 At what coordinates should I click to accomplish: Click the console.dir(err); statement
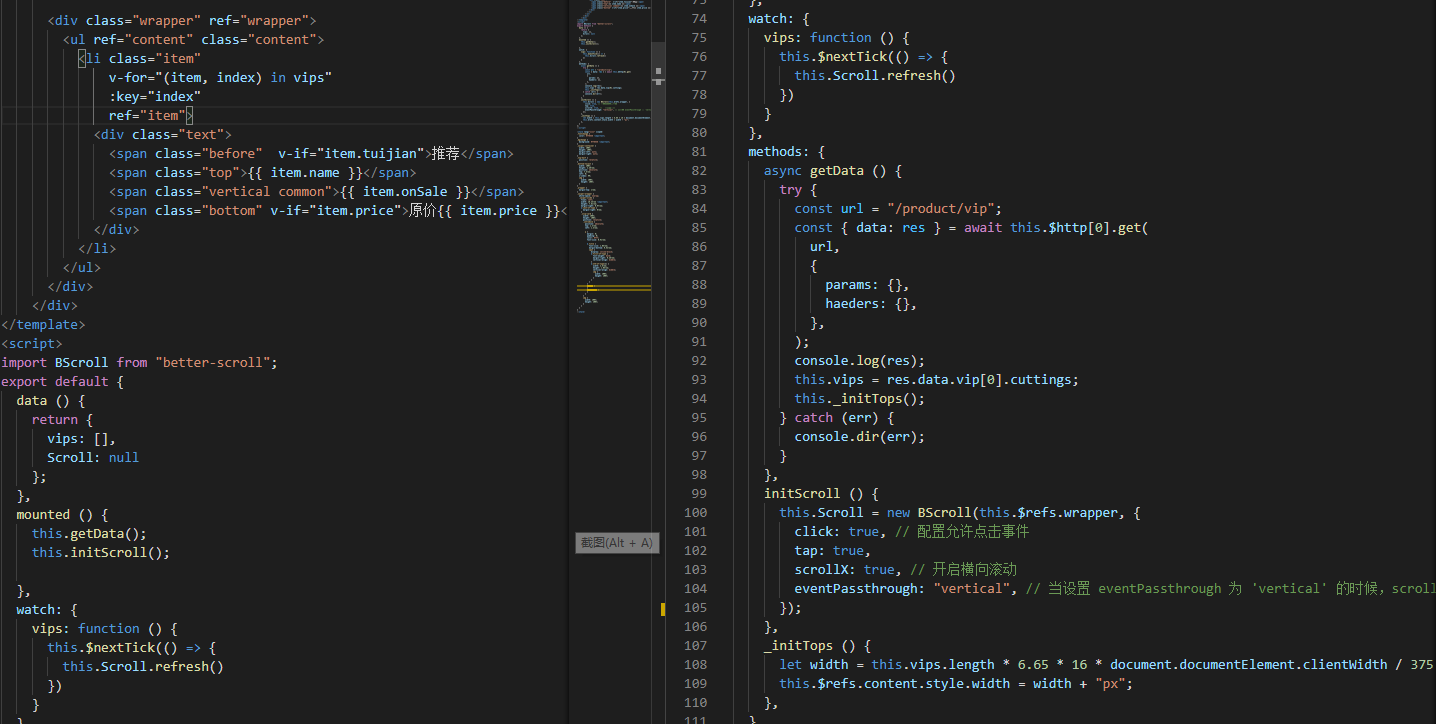pyautogui.click(x=860, y=437)
